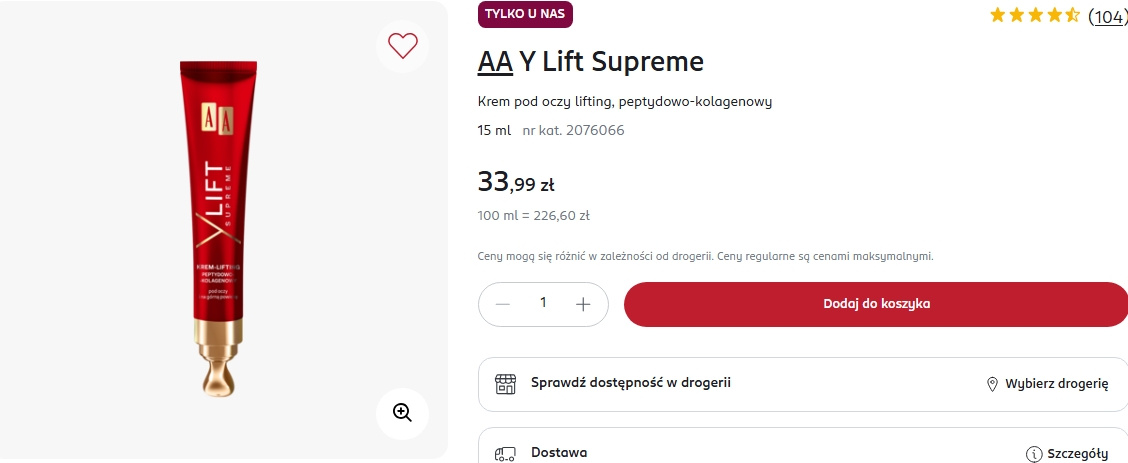1128x463 pixels.
Task: Expand the Dostawa section label
Action: pyautogui.click(x=559, y=453)
